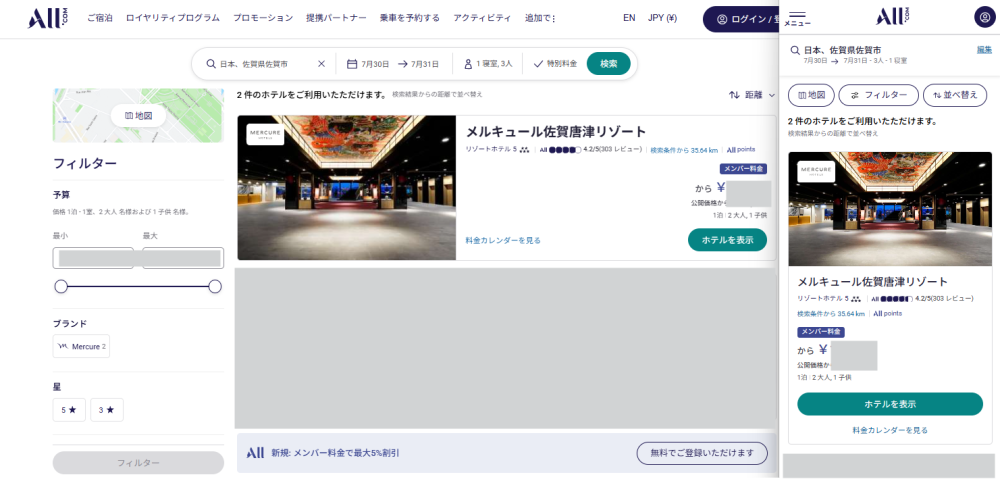Click the maximum budget slider handle
This screenshot has height=479, width=1000.
pos(215,286)
